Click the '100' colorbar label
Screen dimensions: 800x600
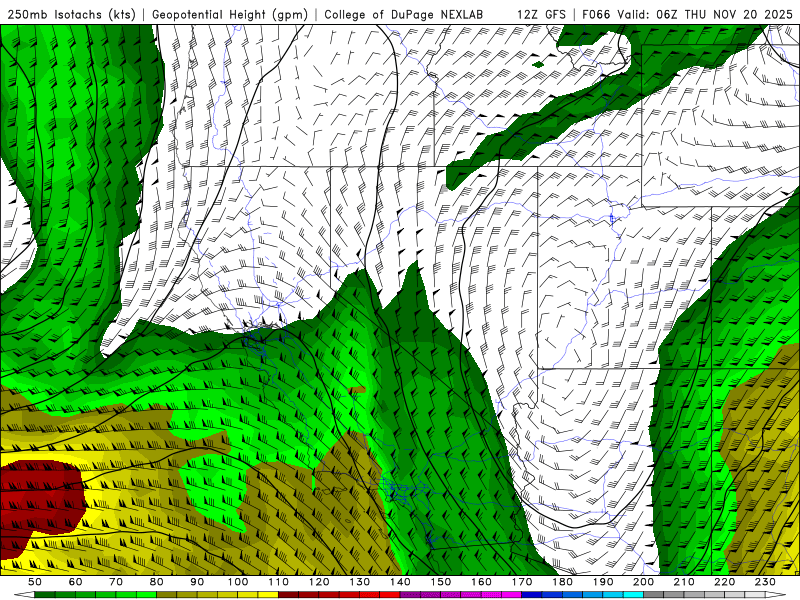click(x=238, y=582)
